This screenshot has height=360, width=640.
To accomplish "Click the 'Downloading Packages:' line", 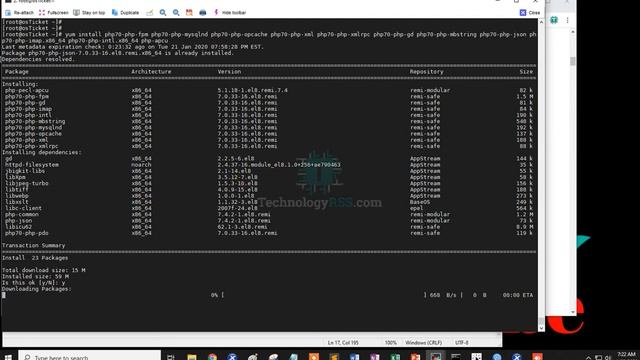I will [x=37, y=289].
